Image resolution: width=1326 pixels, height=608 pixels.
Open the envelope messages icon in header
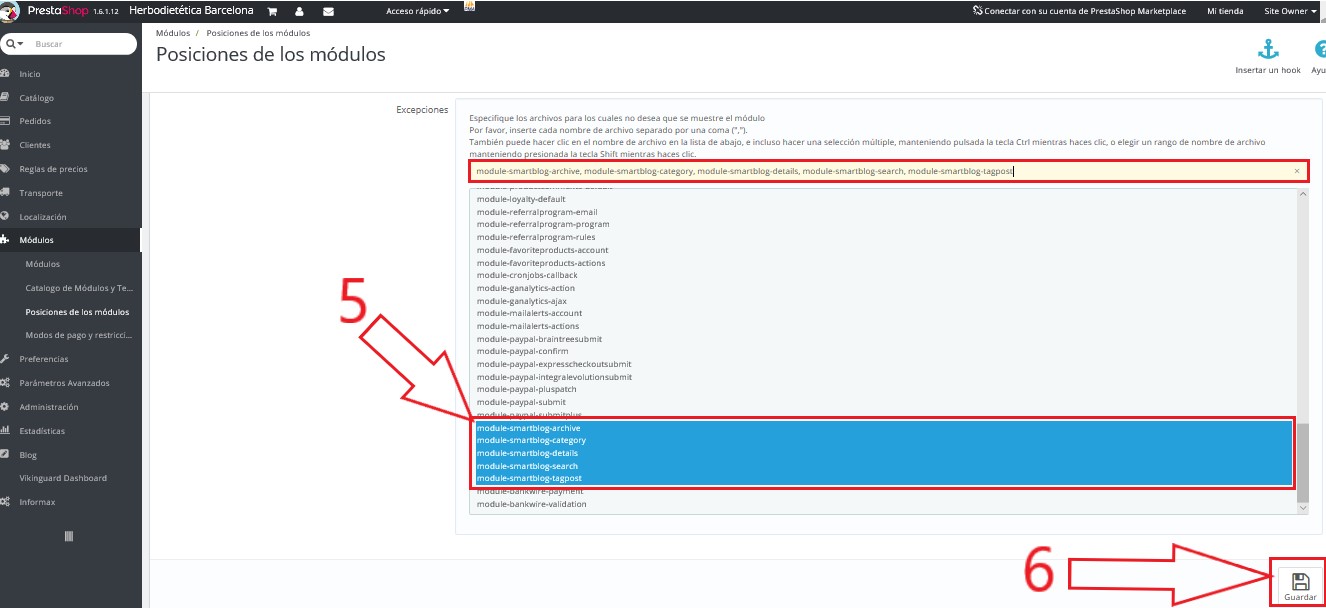328,12
